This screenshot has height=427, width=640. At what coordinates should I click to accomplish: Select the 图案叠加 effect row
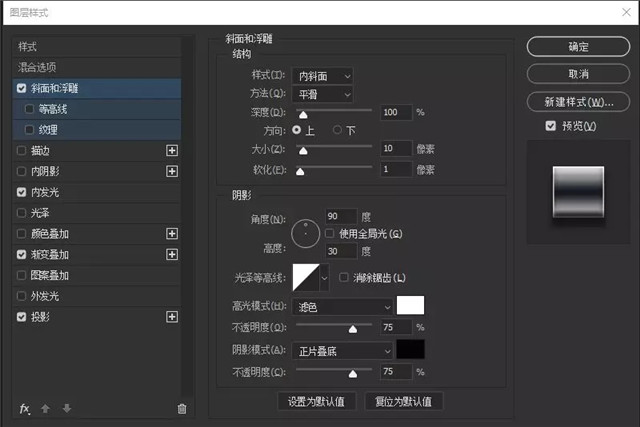click(x=97, y=275)
